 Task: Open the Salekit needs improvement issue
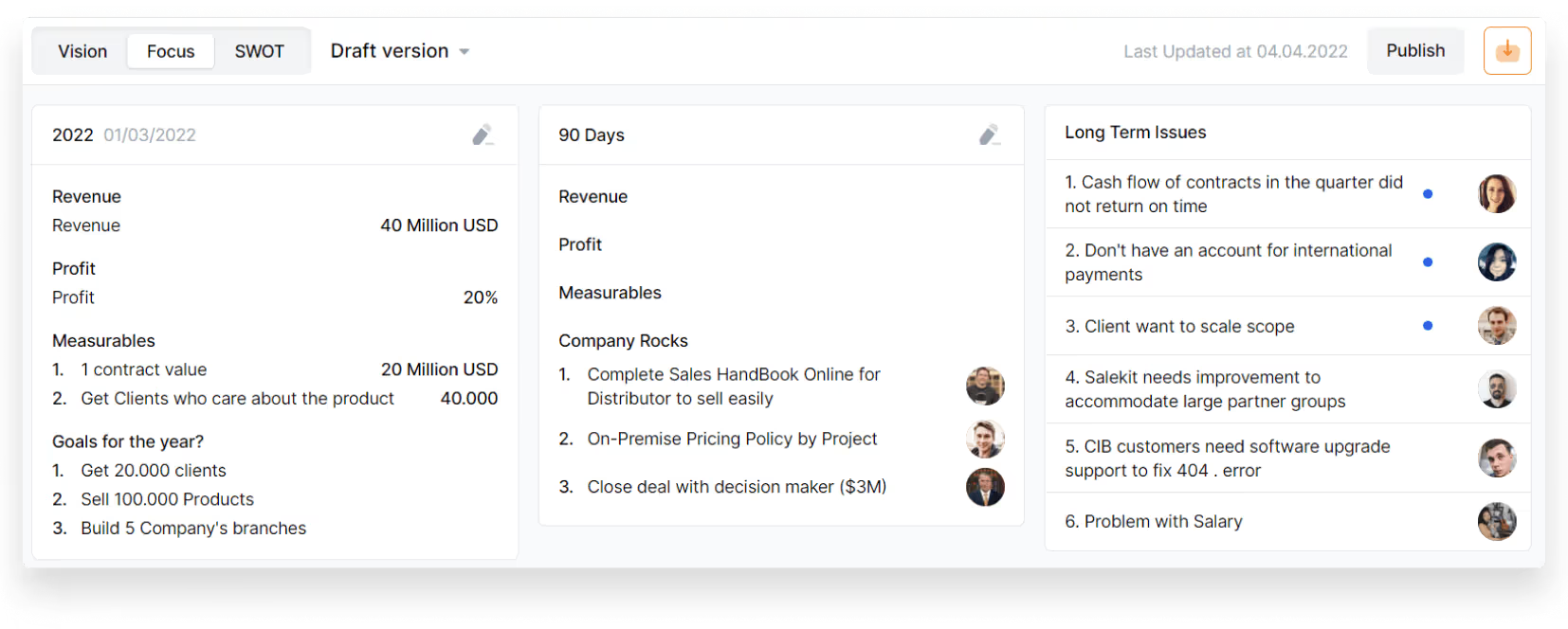(x=1204, y=389)
